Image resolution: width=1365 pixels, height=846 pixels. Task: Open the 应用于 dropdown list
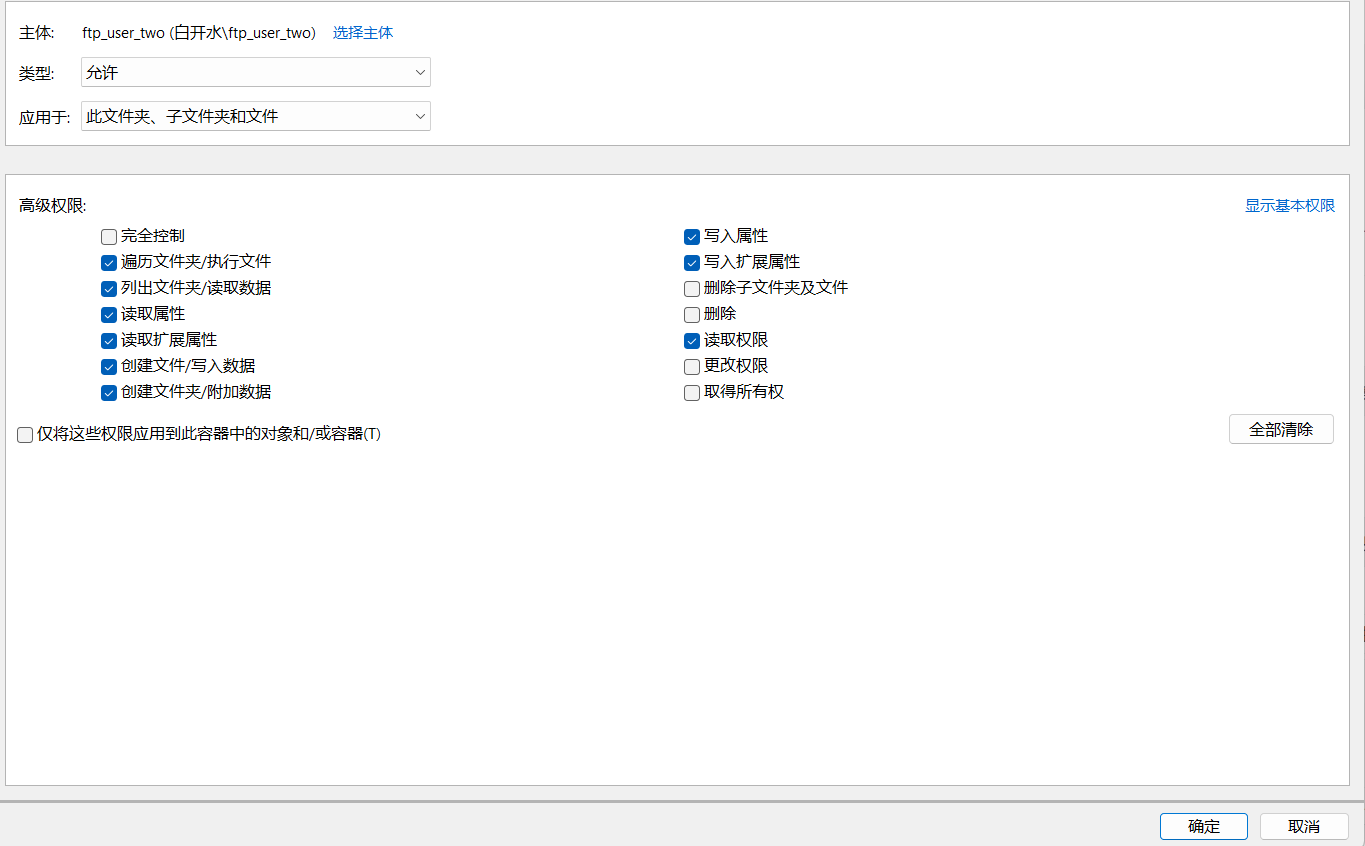(256, 116)
